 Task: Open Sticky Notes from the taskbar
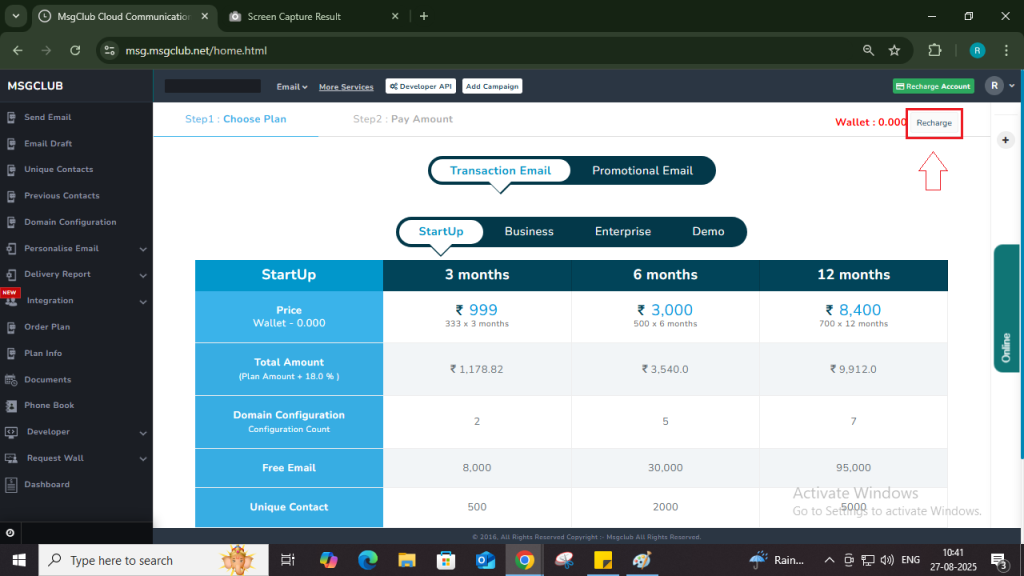pyautogui.click(x=603, y=560)
